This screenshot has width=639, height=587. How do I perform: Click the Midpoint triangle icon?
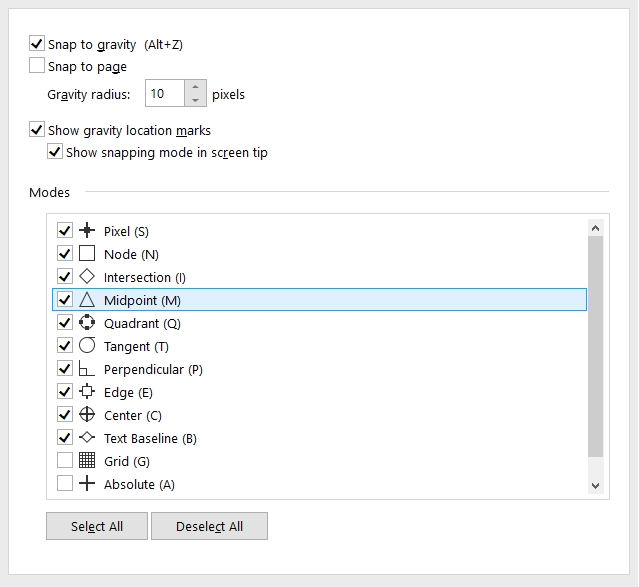click(x=87, y=300)
